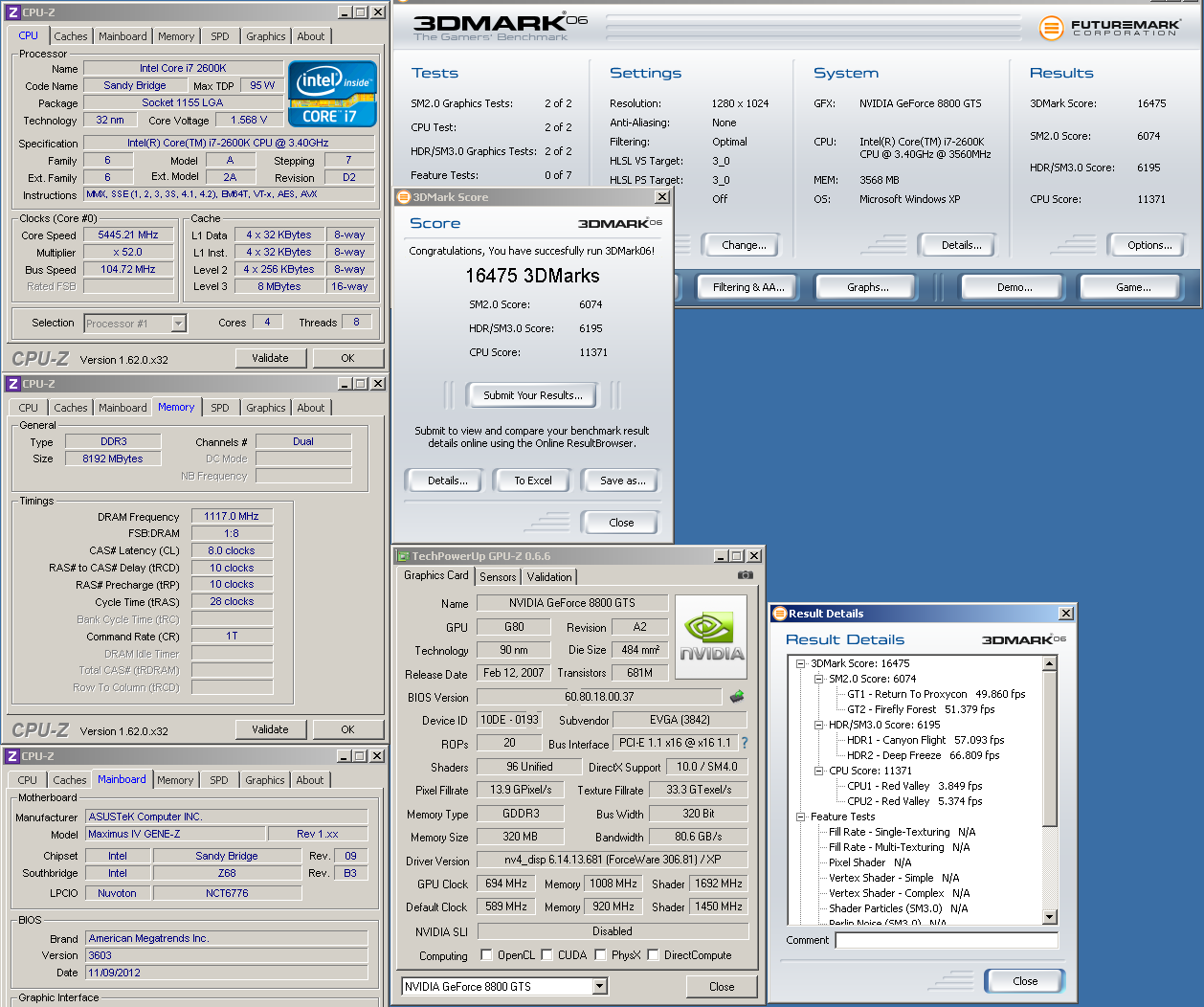Click Game... button in 3DMark06
This screenshot has width=1204, height=1007.
click(1133, 287)
